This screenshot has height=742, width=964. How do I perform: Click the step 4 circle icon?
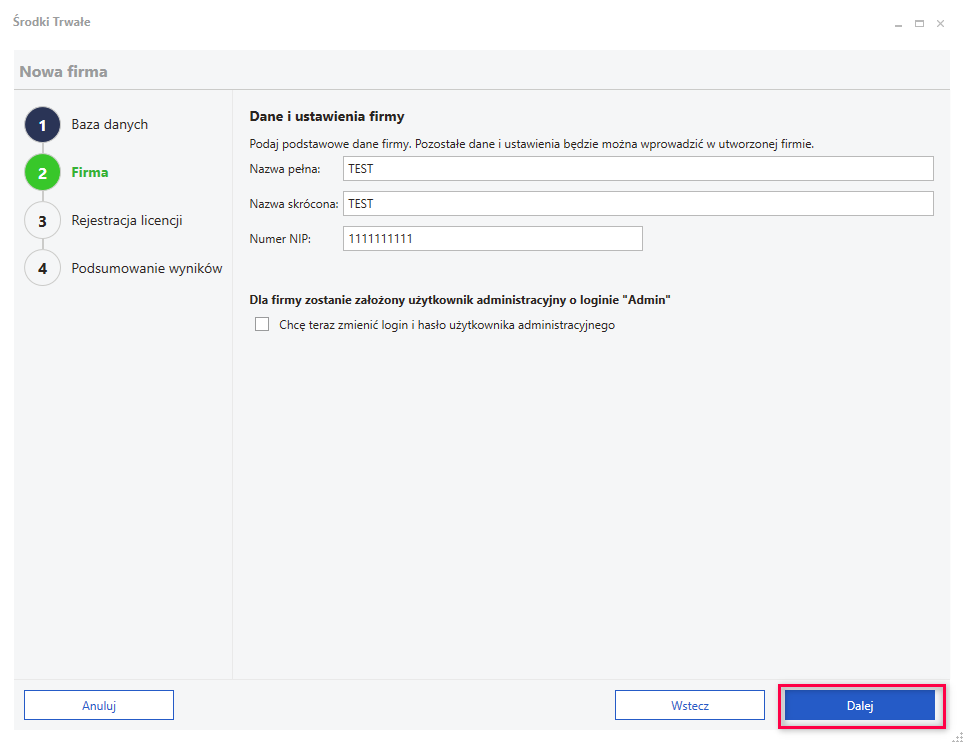click(42, 269)
